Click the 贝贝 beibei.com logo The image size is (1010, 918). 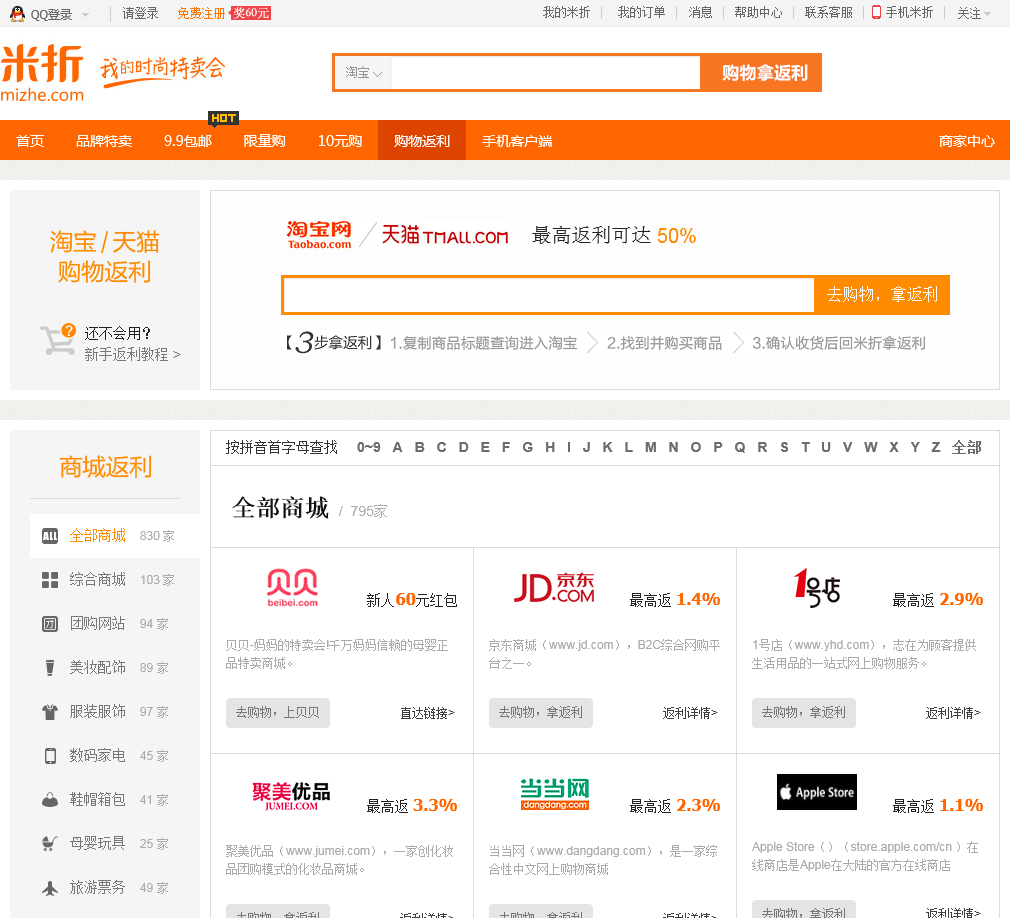pos(292,588)
